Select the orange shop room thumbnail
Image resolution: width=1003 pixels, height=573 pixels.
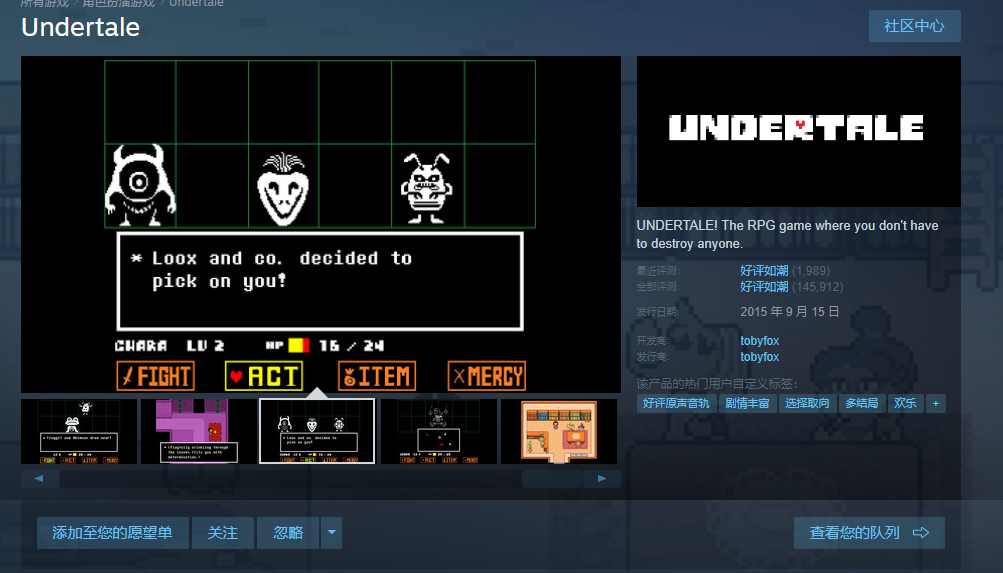pos(558,432)
